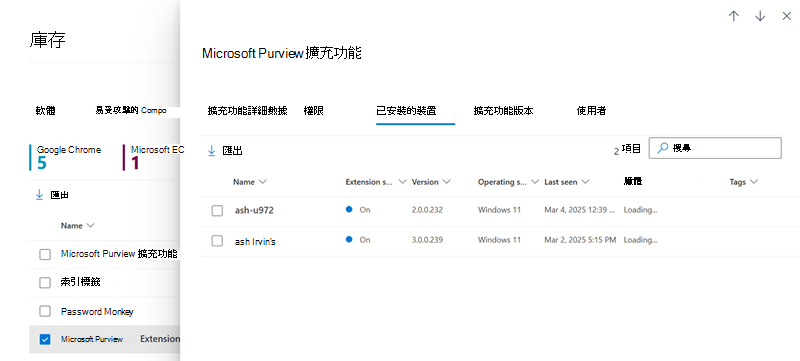Sort inventory list by Name column
The image size is (800, 361).
coord(78,225)
